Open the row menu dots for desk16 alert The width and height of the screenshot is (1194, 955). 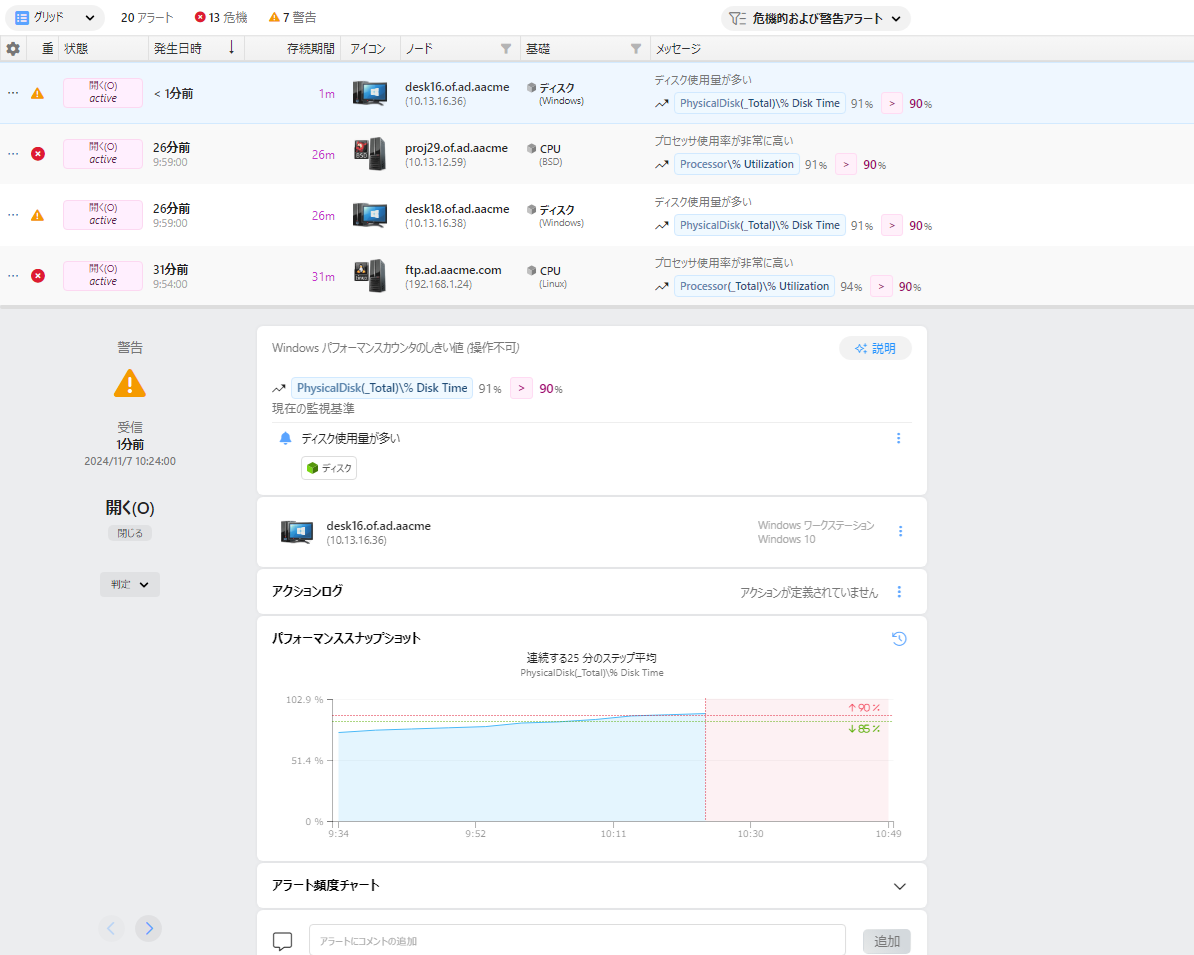[13, 93]
